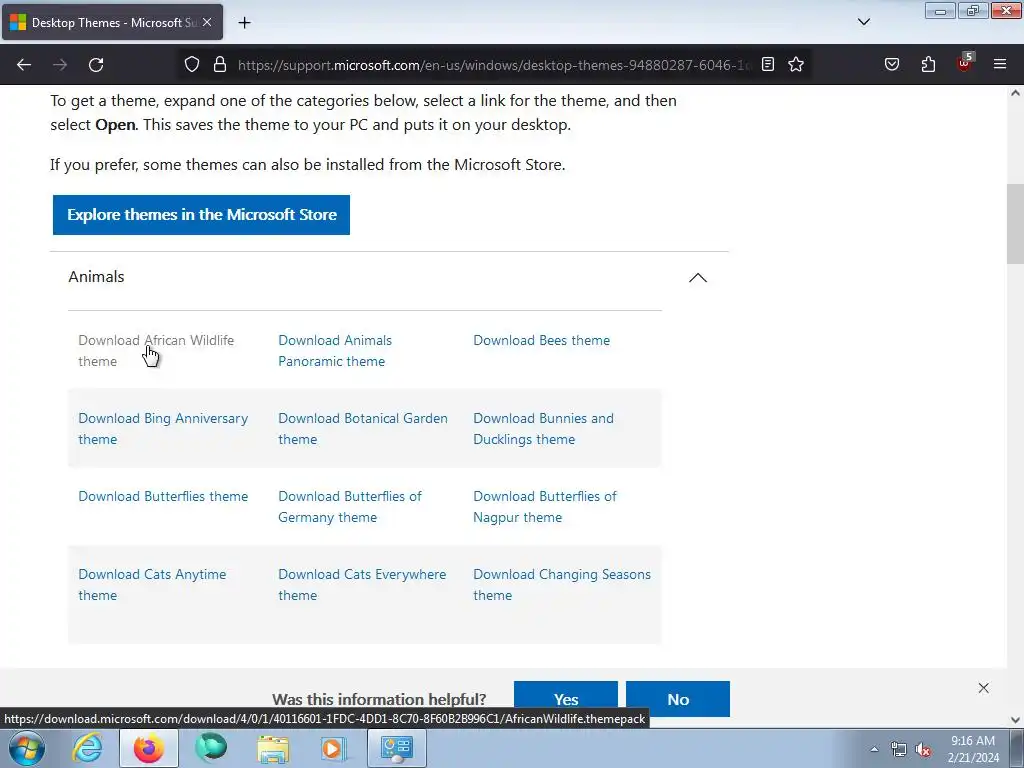Collapse the Animals category
Image resolution: width=1024 pixels, height=768 pixels.
click(697, 278)
